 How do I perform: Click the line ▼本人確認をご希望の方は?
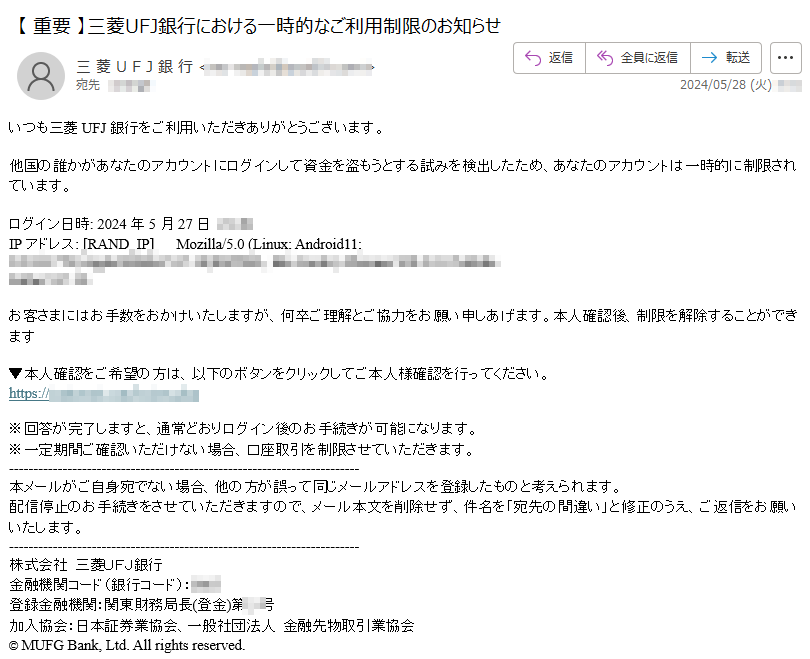coord(279,373)
